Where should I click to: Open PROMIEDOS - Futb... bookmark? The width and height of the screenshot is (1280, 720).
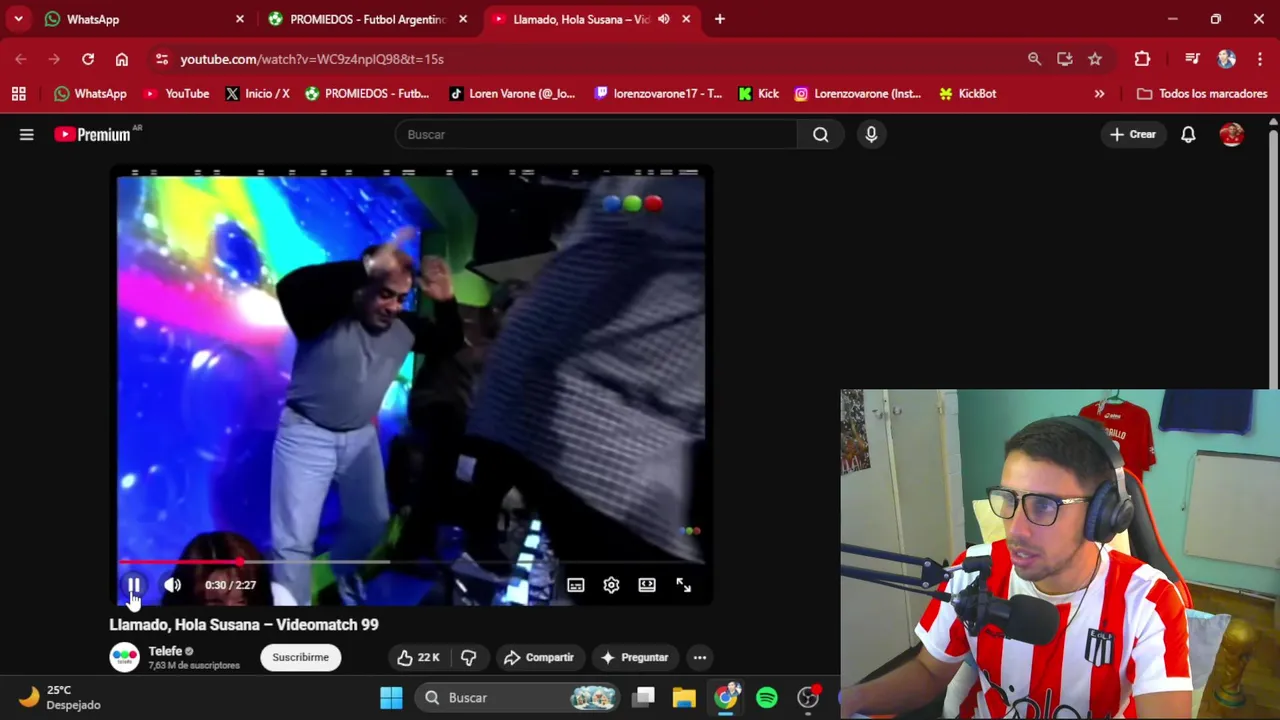coord(367,93)
